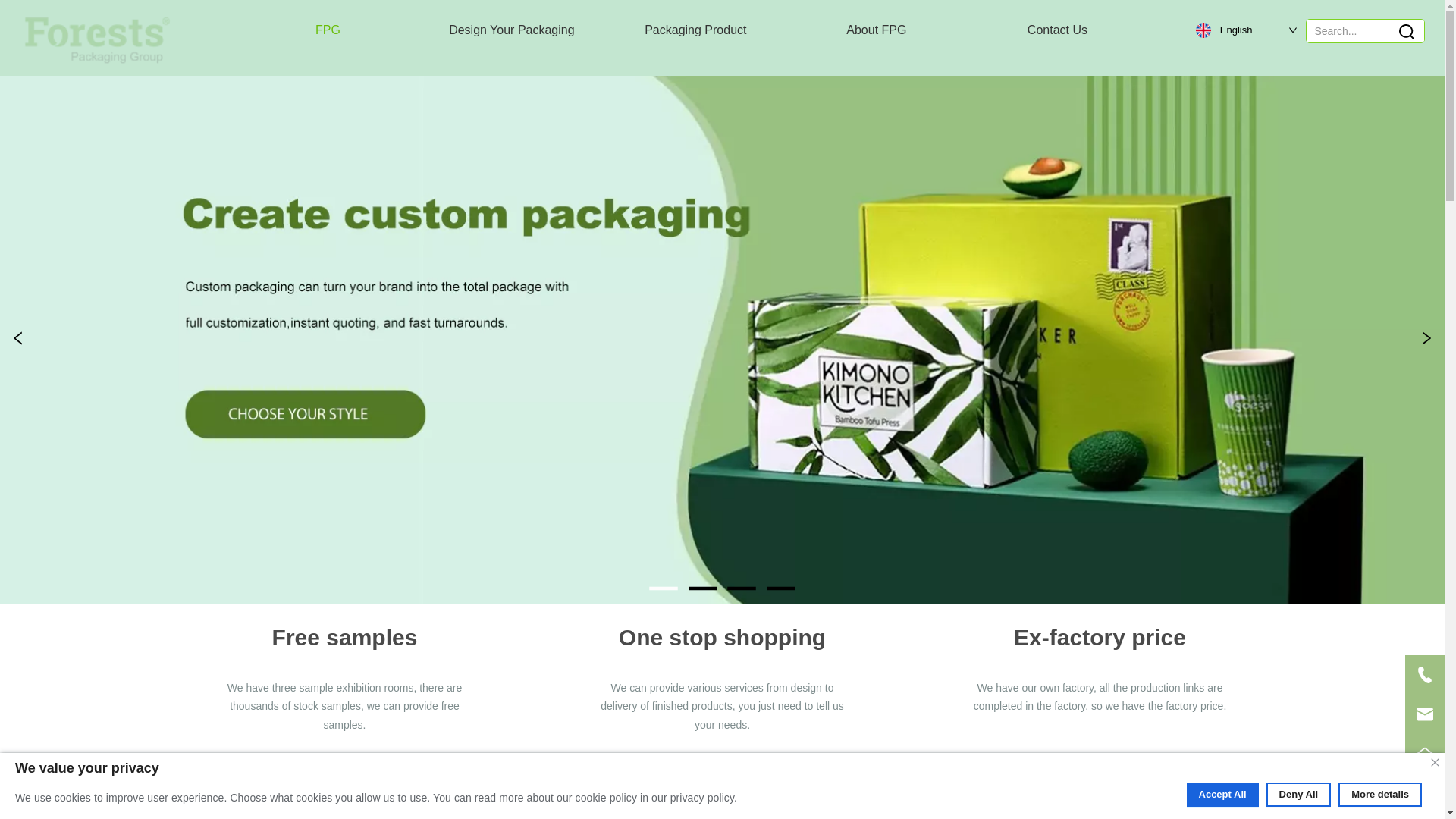1456x819 pixels.
Task: Select the second carousel slide indicator
Action: (703, 588)
